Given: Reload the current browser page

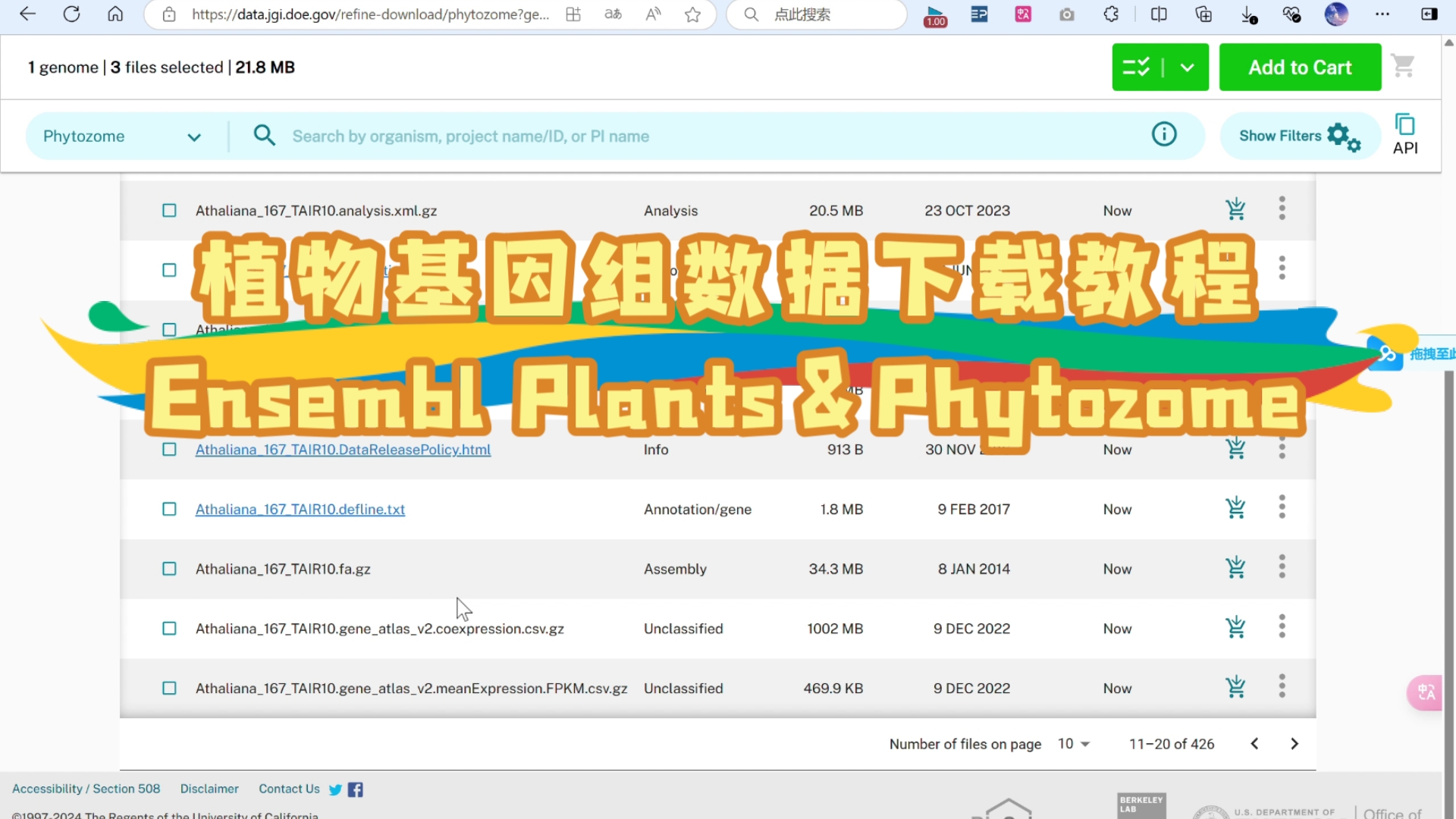Looking at the screenshot, I should (71, 14).
